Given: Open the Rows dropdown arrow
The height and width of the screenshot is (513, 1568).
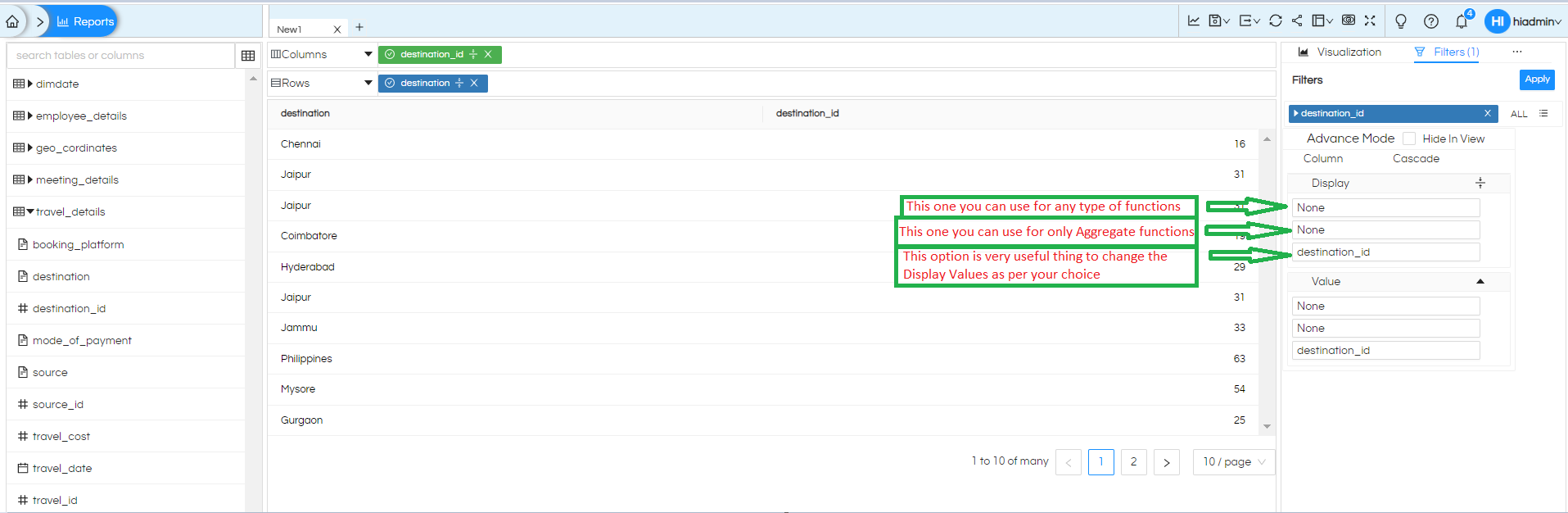Looking at the screenshot, I should (368, 83).
